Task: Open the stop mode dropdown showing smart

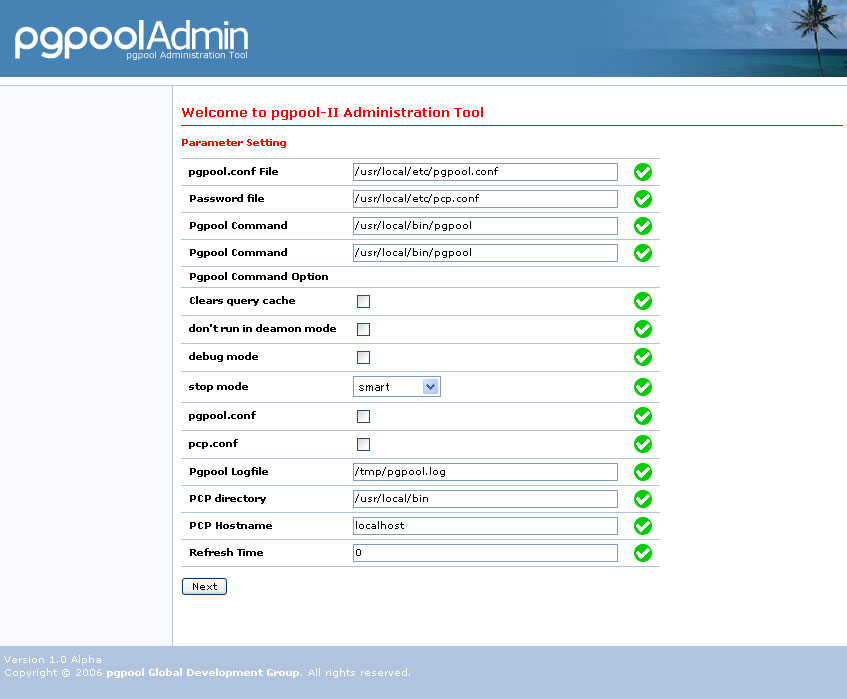Action: point(396,387)
